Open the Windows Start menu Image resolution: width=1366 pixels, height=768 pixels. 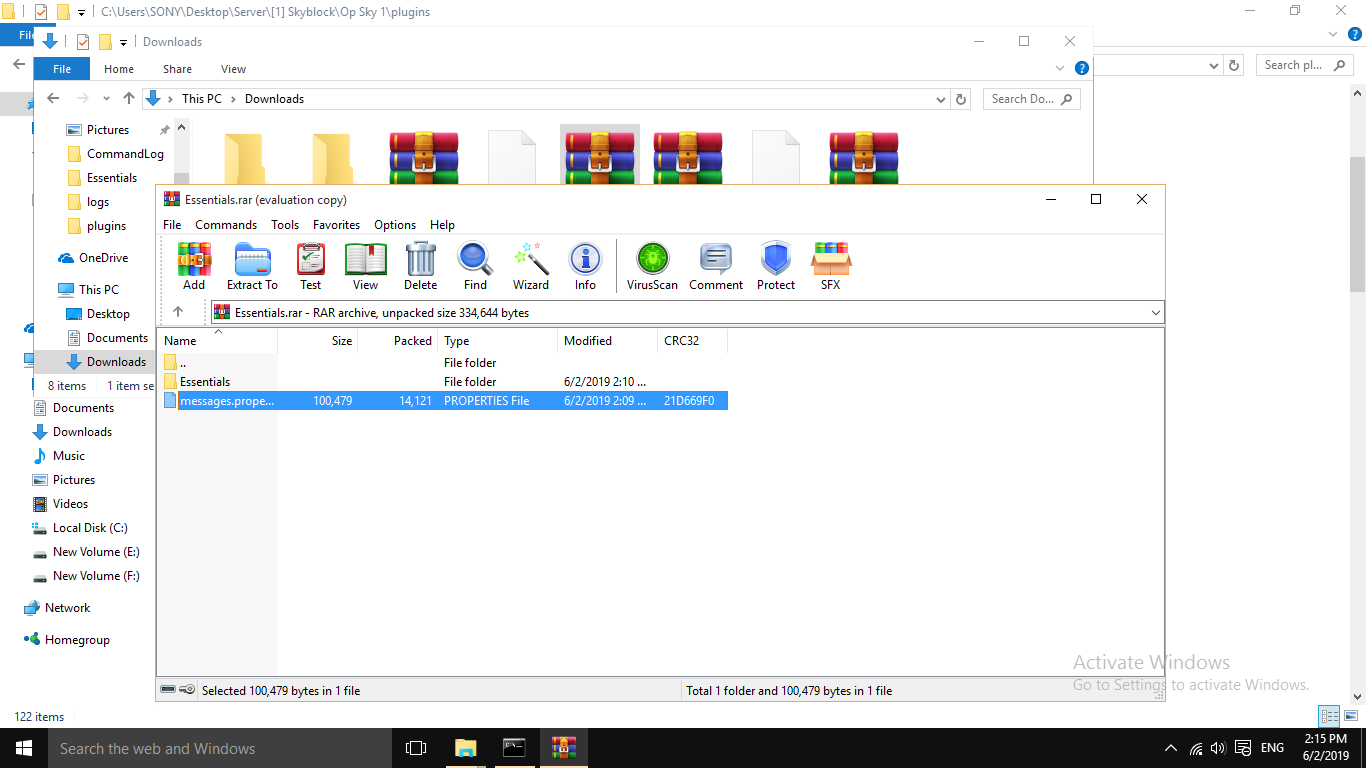(23, 748)
